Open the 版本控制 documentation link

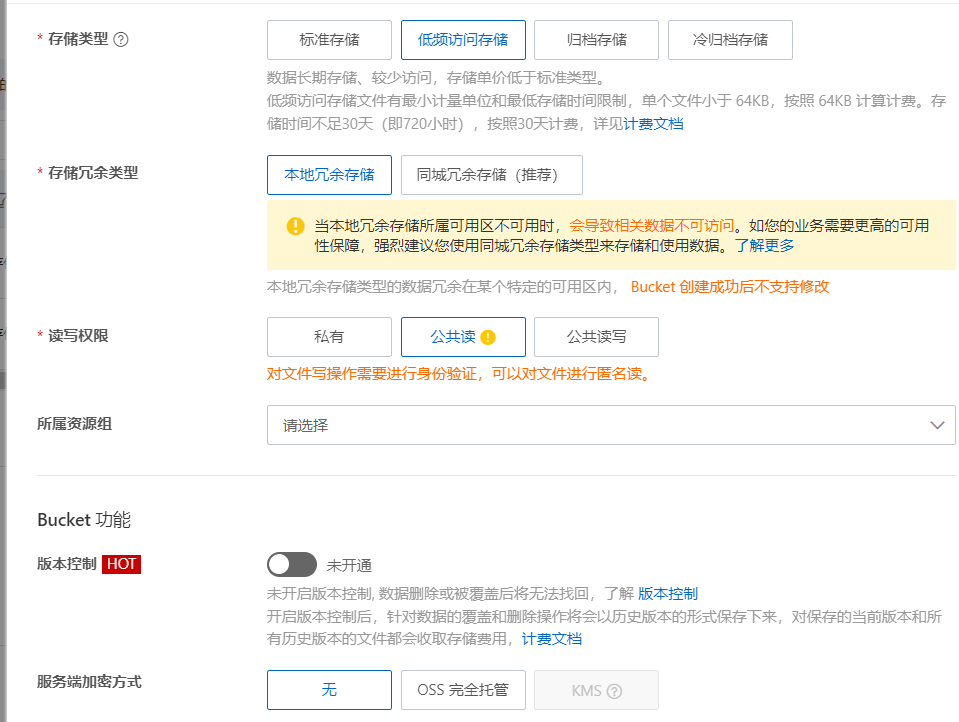[x=668, y=594]
